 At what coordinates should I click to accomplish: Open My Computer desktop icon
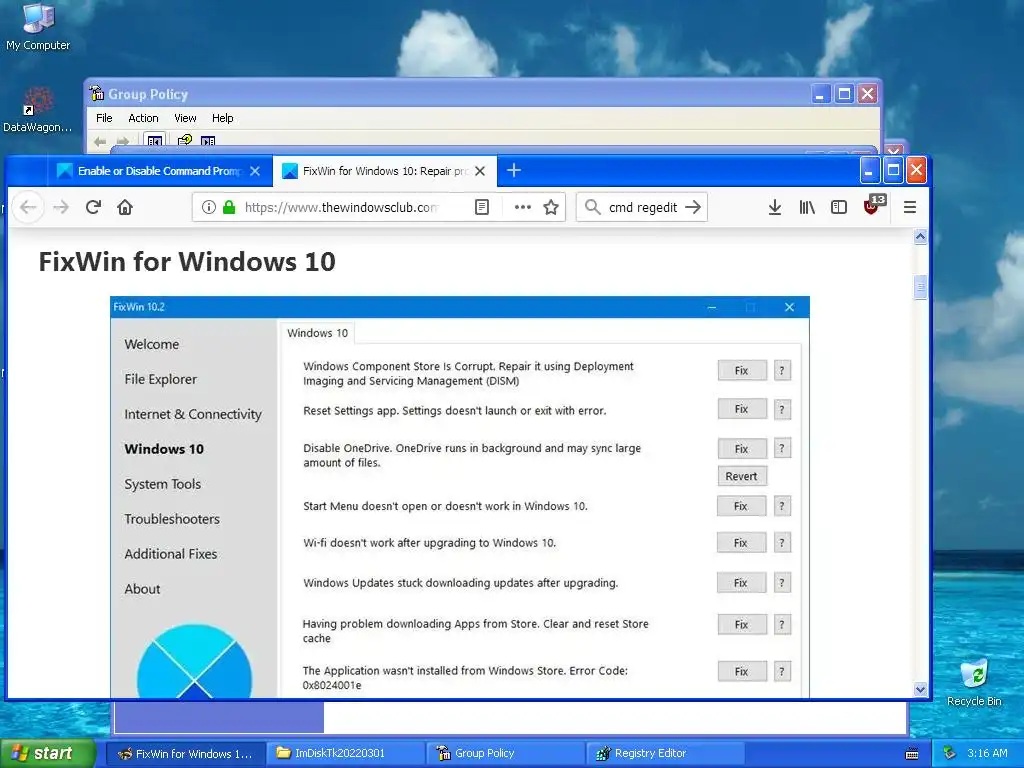click(x=38, y=27)
